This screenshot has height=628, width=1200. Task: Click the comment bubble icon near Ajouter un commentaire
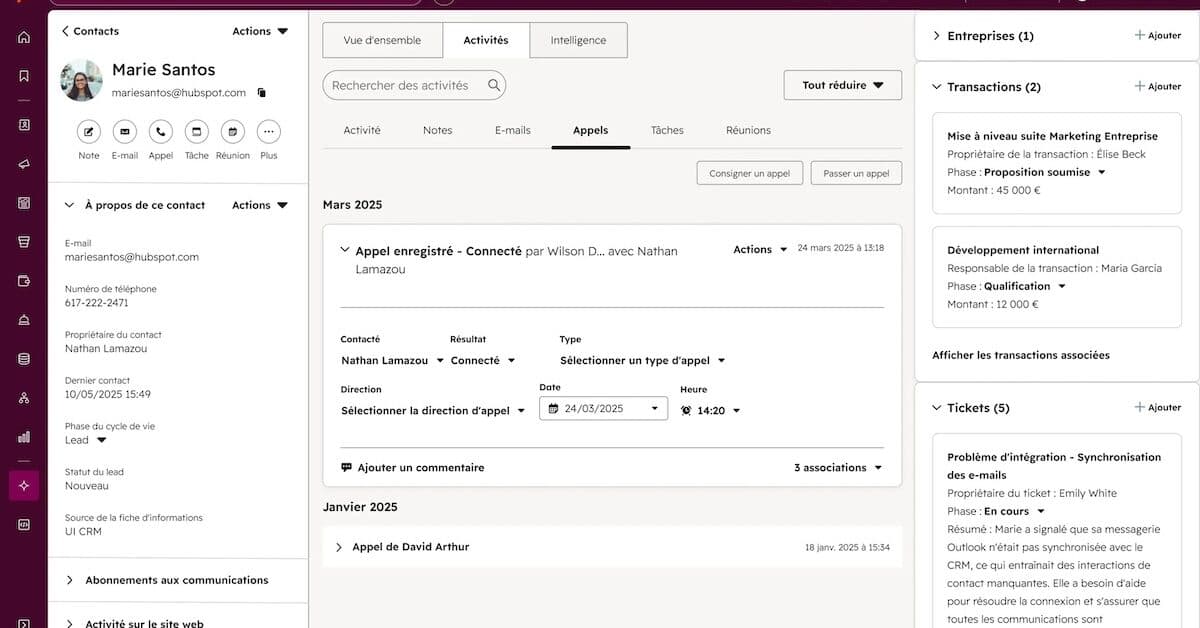pyautogui.click(x=347, y=467)
